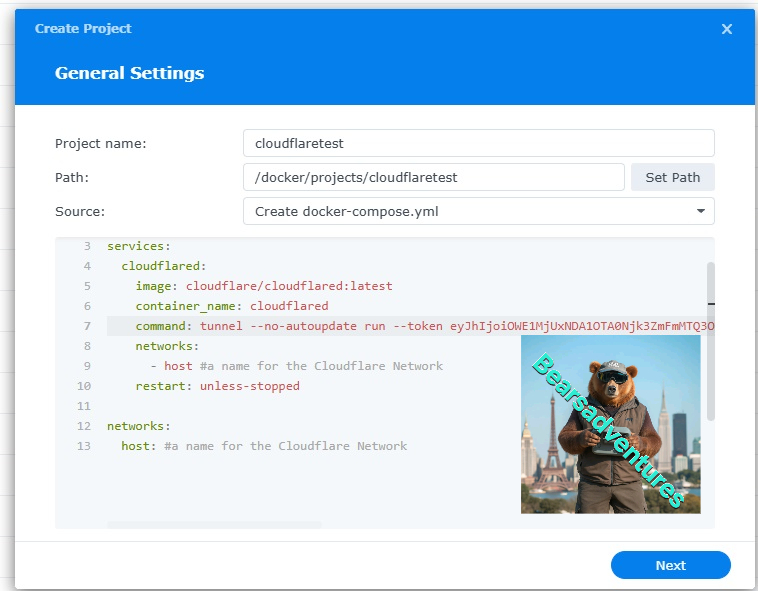758x591 pixels.
Task: Place cursor on empty line 11
Action: click(300, 406)
